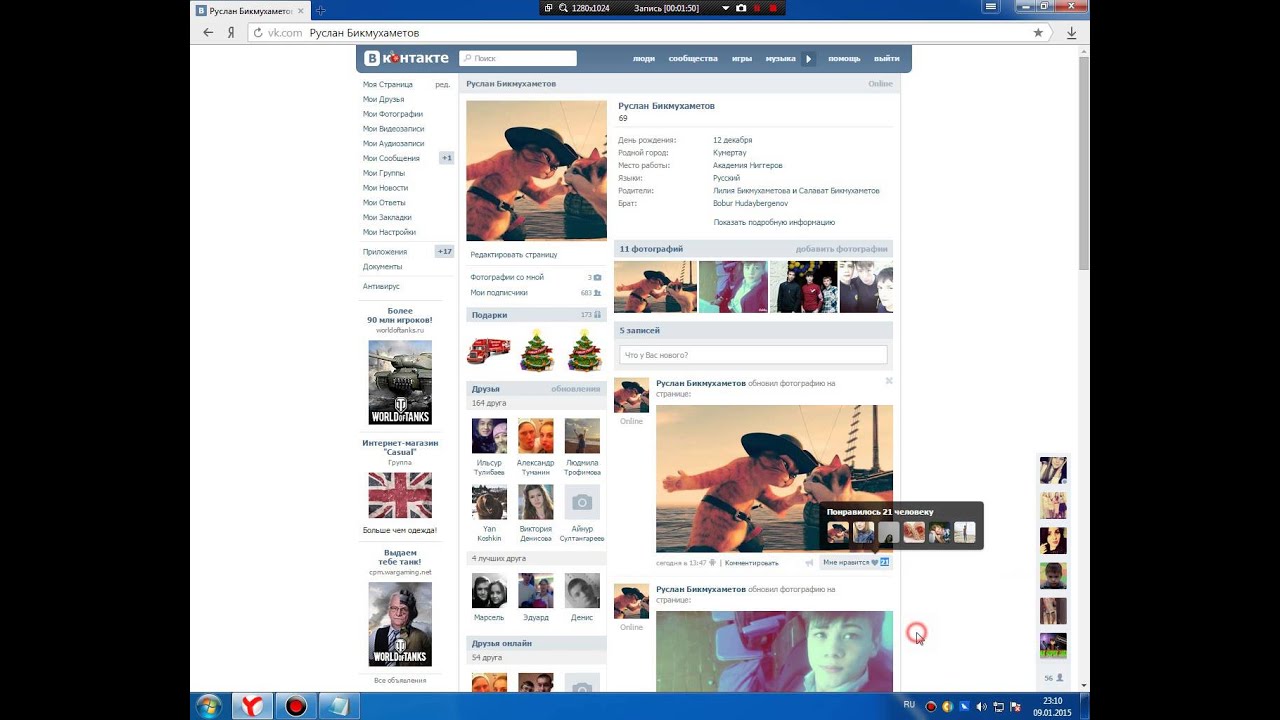The height and width of the screenshot is (720, 1280).
Task: Click the volume speaker icon in tray
Action: click(980, 707)
